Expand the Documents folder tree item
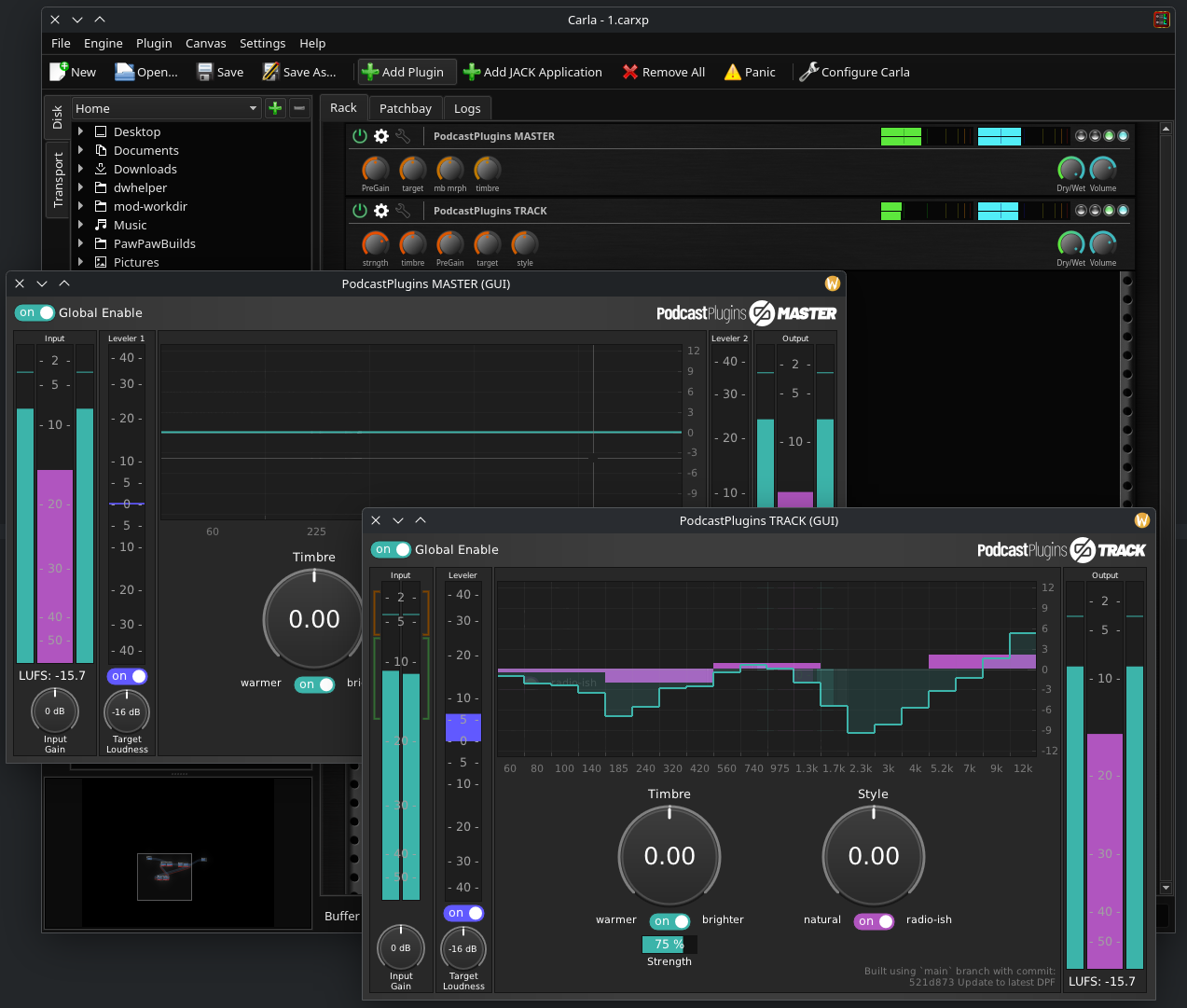1187x1008 pixels. click(81, 150)
